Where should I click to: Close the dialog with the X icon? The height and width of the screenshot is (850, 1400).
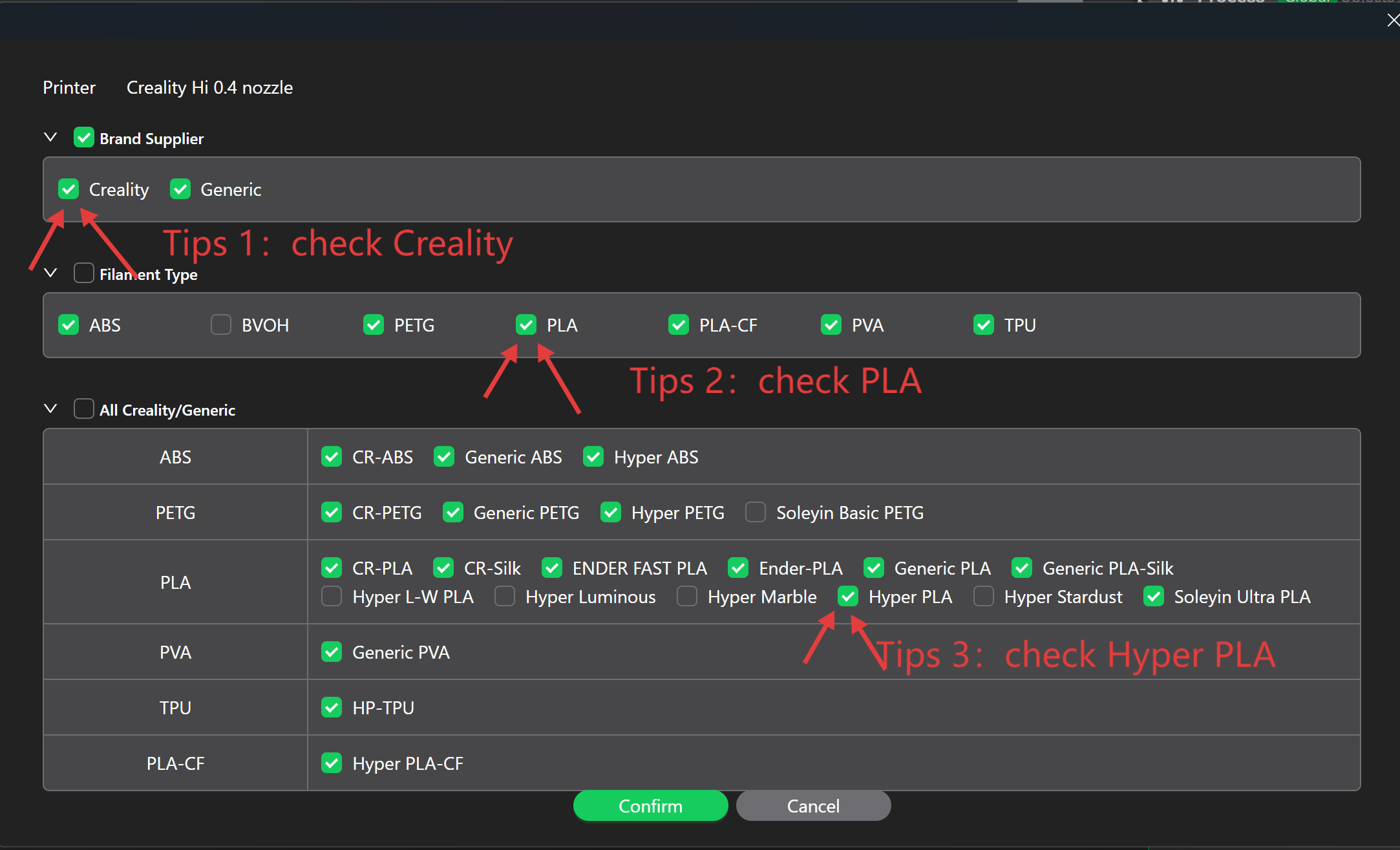pos(1393,21)
